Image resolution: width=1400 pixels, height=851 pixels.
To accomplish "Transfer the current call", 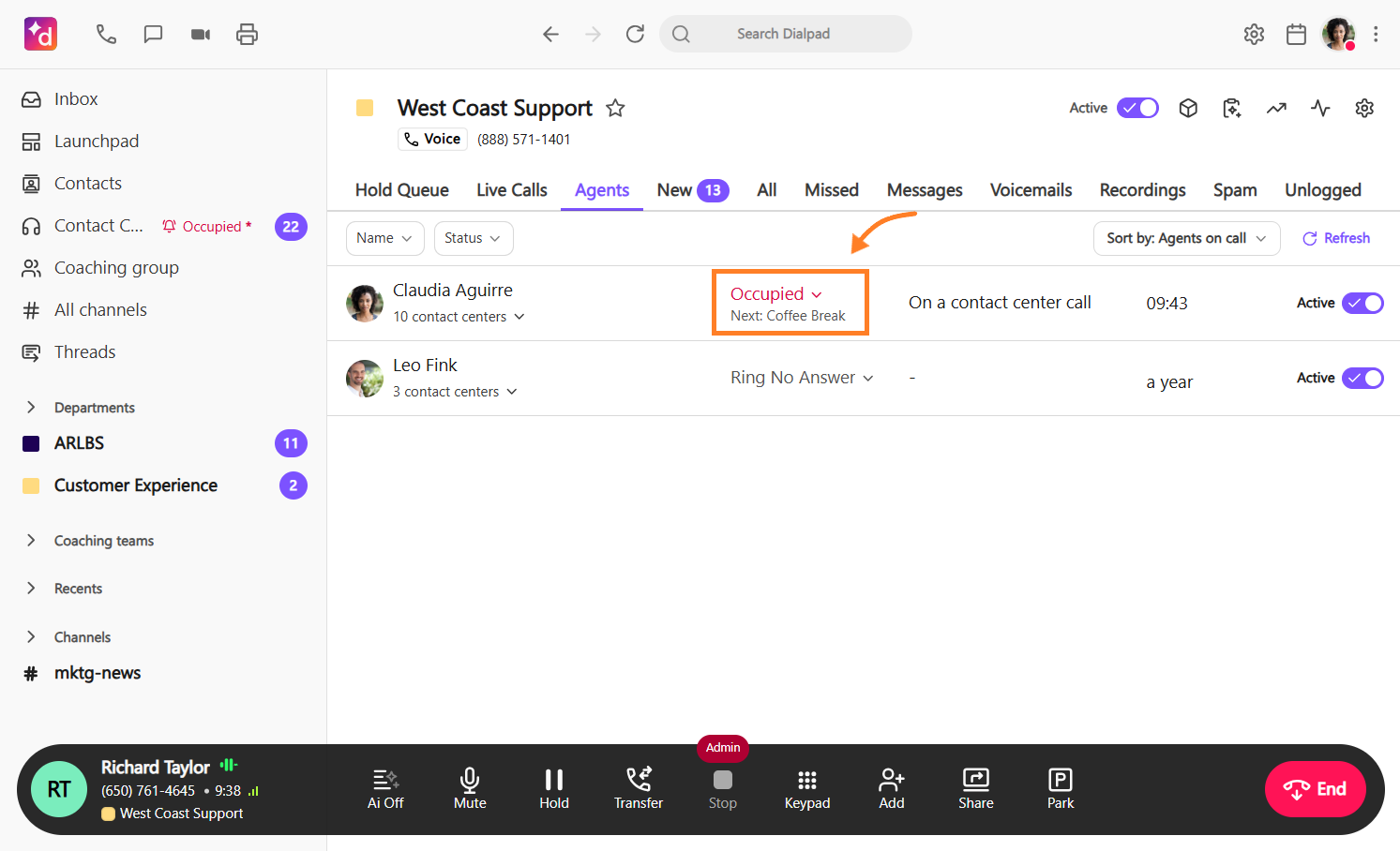I will (639, 789).
